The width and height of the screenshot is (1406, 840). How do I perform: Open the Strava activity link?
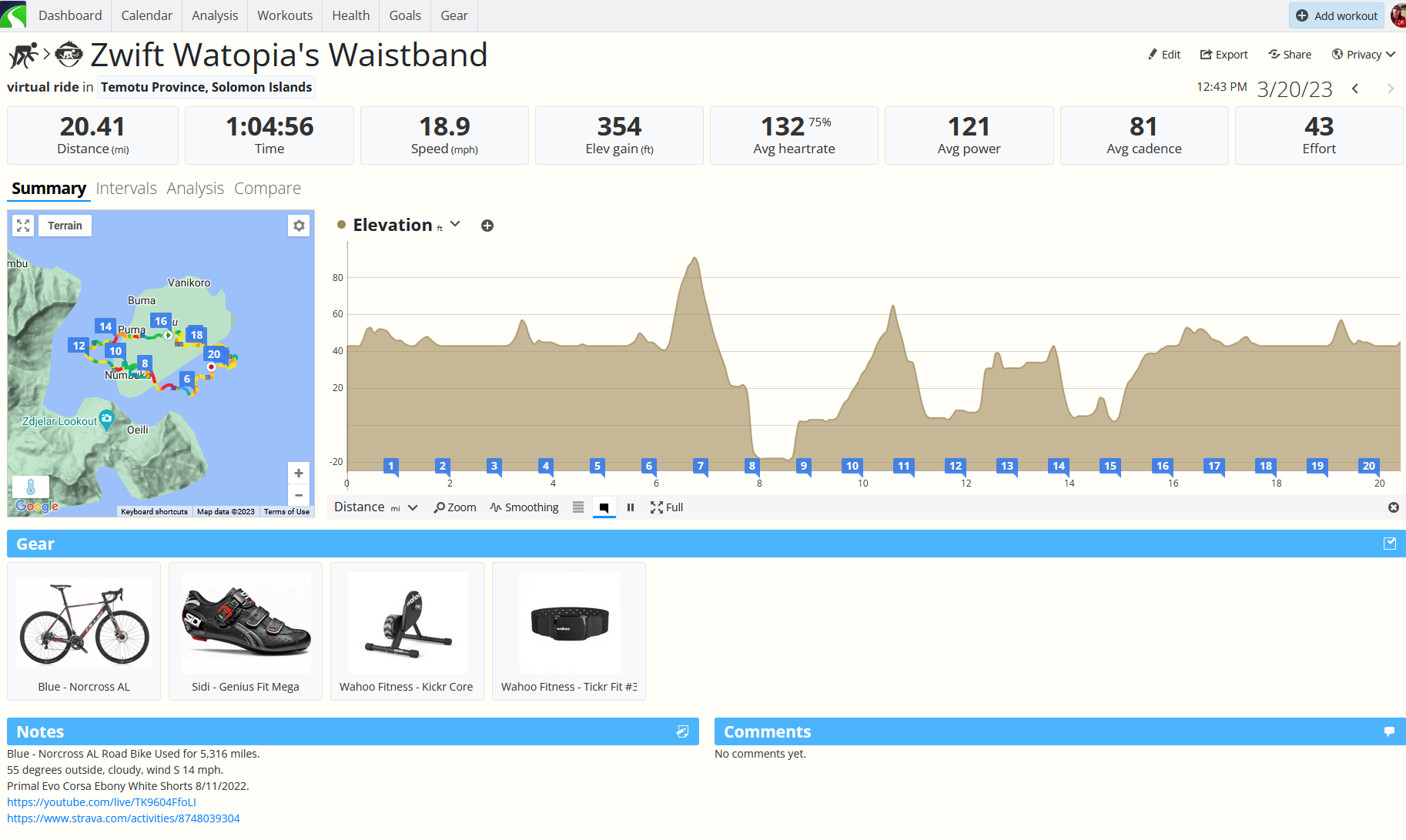point(123,818)
